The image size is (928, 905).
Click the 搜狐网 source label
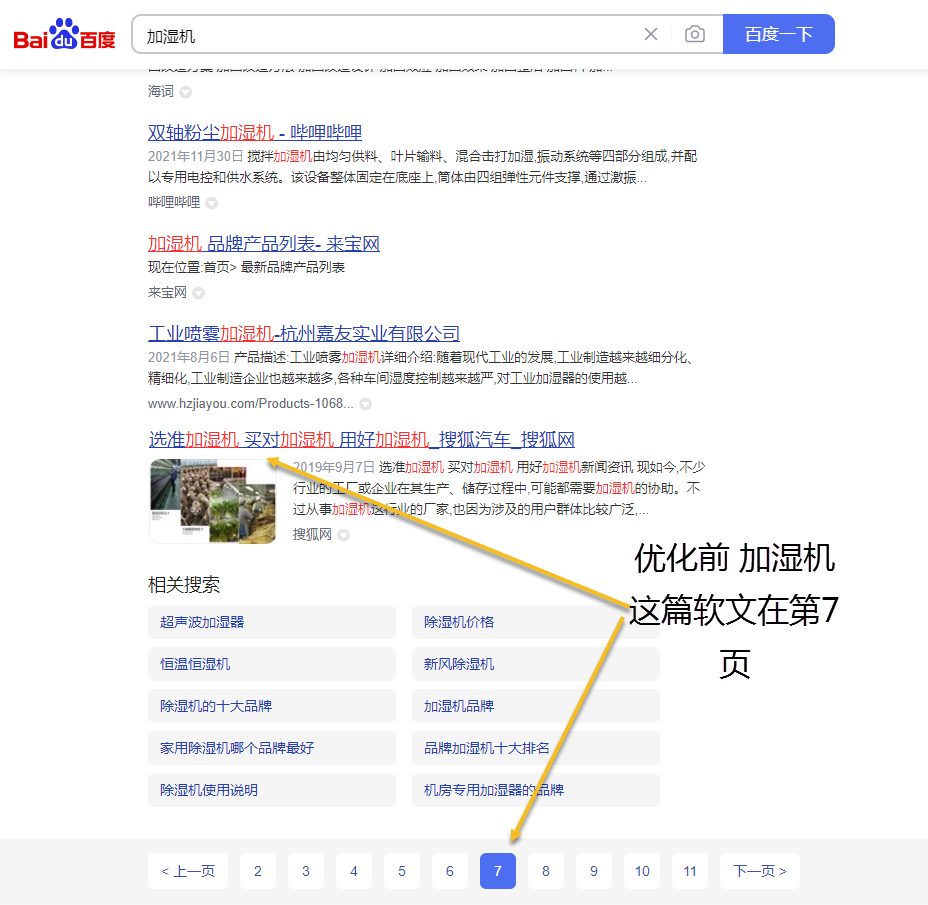click(312, 534)
